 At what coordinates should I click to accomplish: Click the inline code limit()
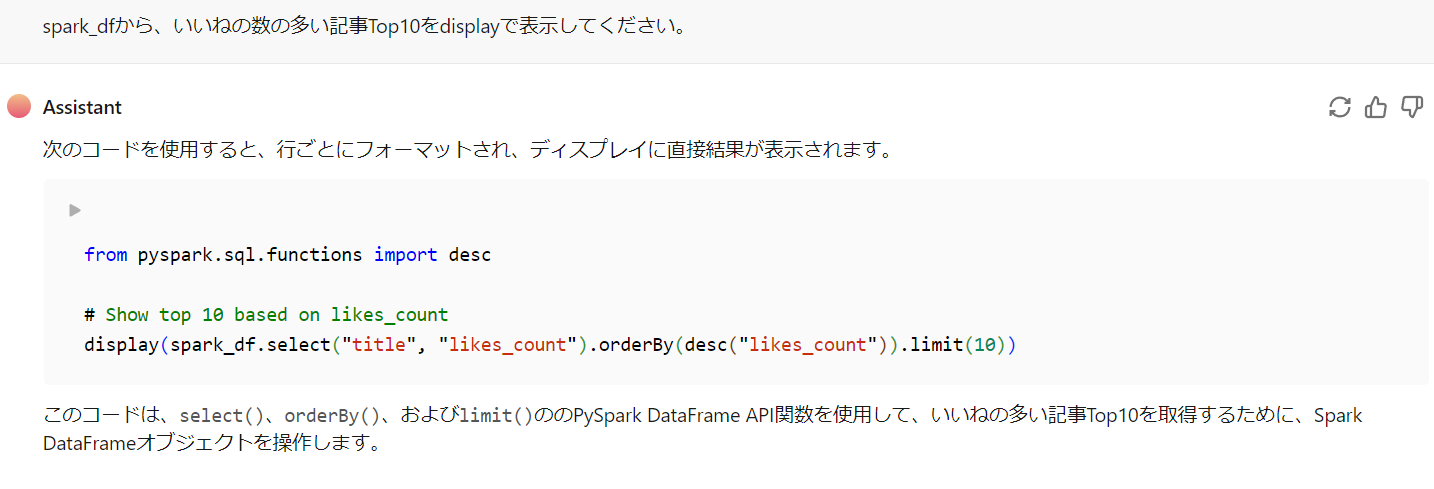pos(496,416)
